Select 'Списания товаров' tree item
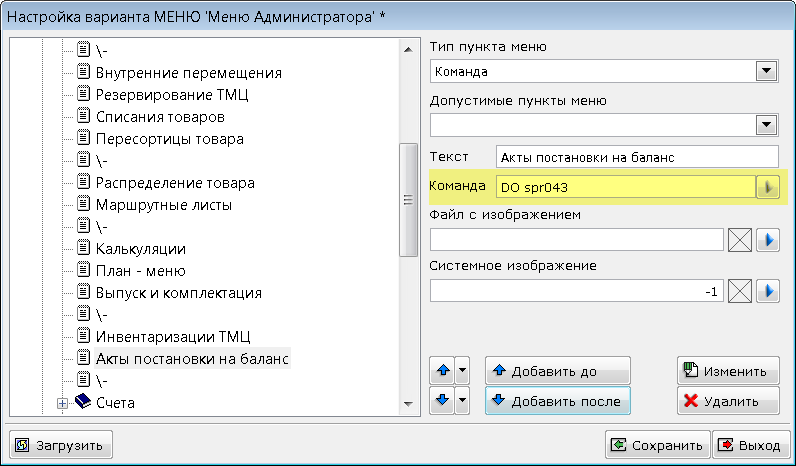796x466 pixels. tap(160, 117)
